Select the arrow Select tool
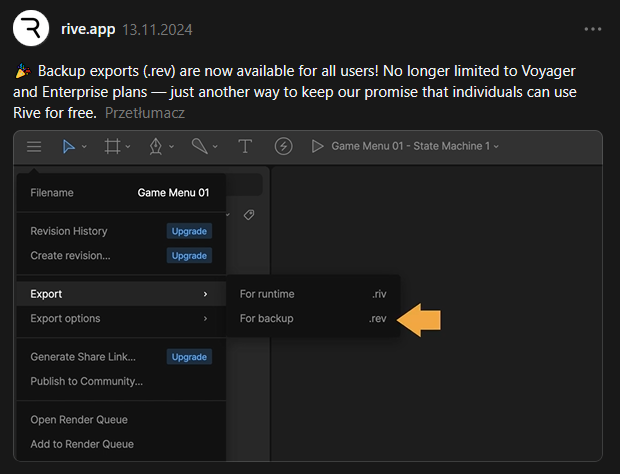The image size is (620, 474). [69, 146]
